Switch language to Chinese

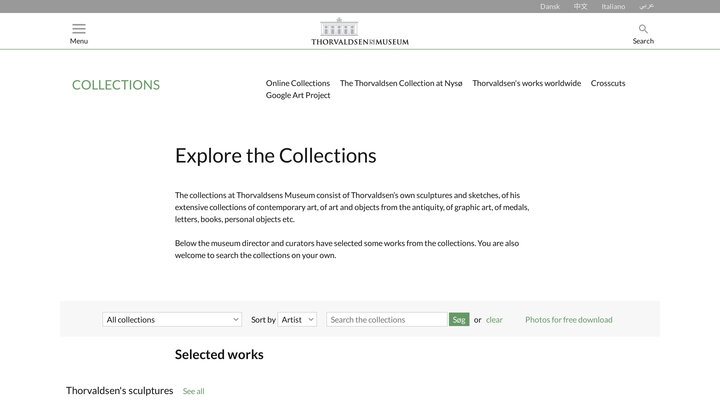click(580, 6)
